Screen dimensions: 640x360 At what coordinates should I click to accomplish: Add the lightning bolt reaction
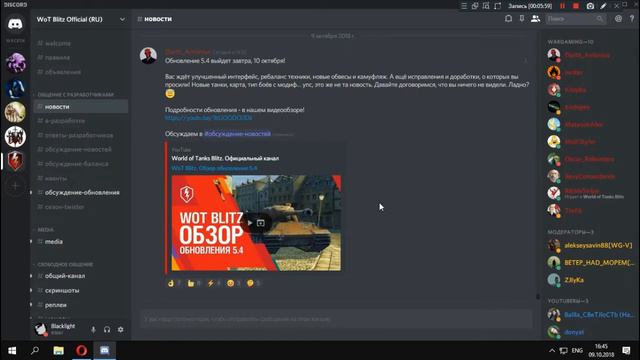(213, 283)
